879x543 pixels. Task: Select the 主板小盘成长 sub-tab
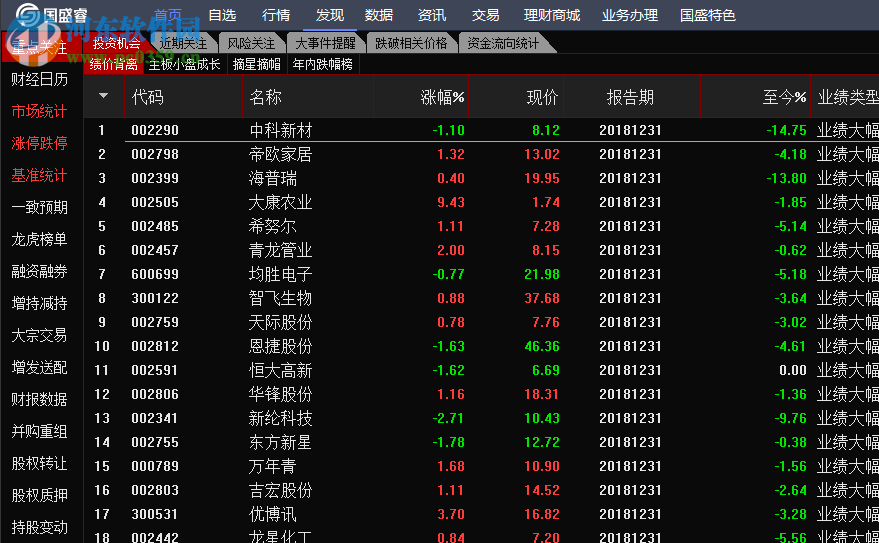click(x=184, y=64)
